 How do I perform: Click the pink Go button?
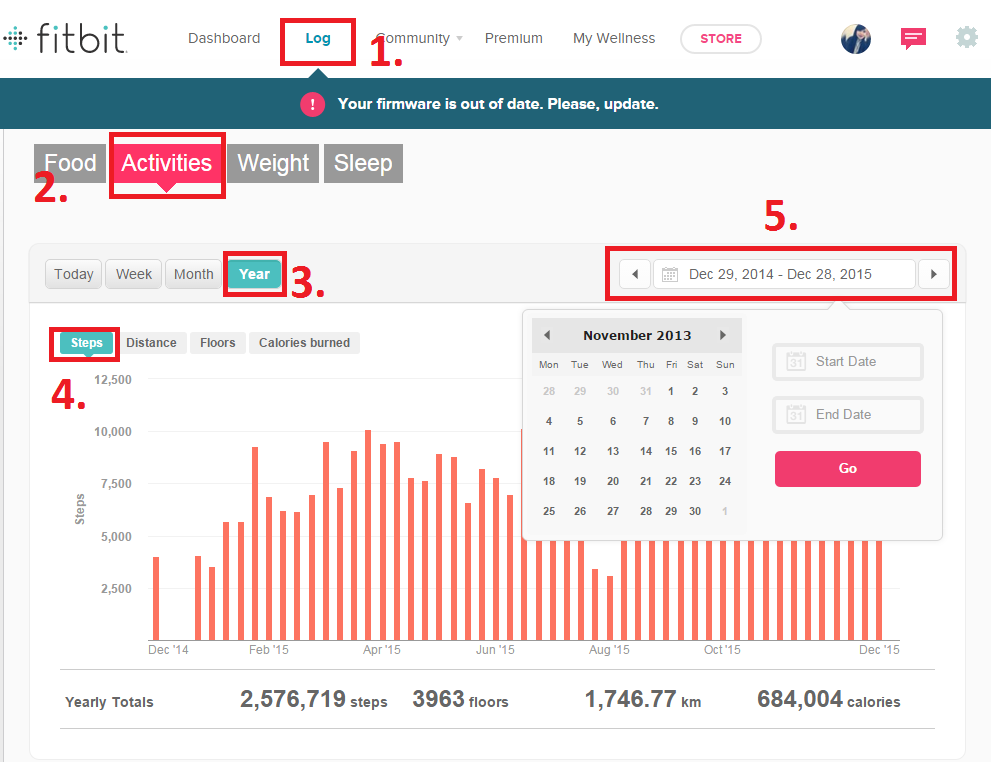tap(848, 468)
